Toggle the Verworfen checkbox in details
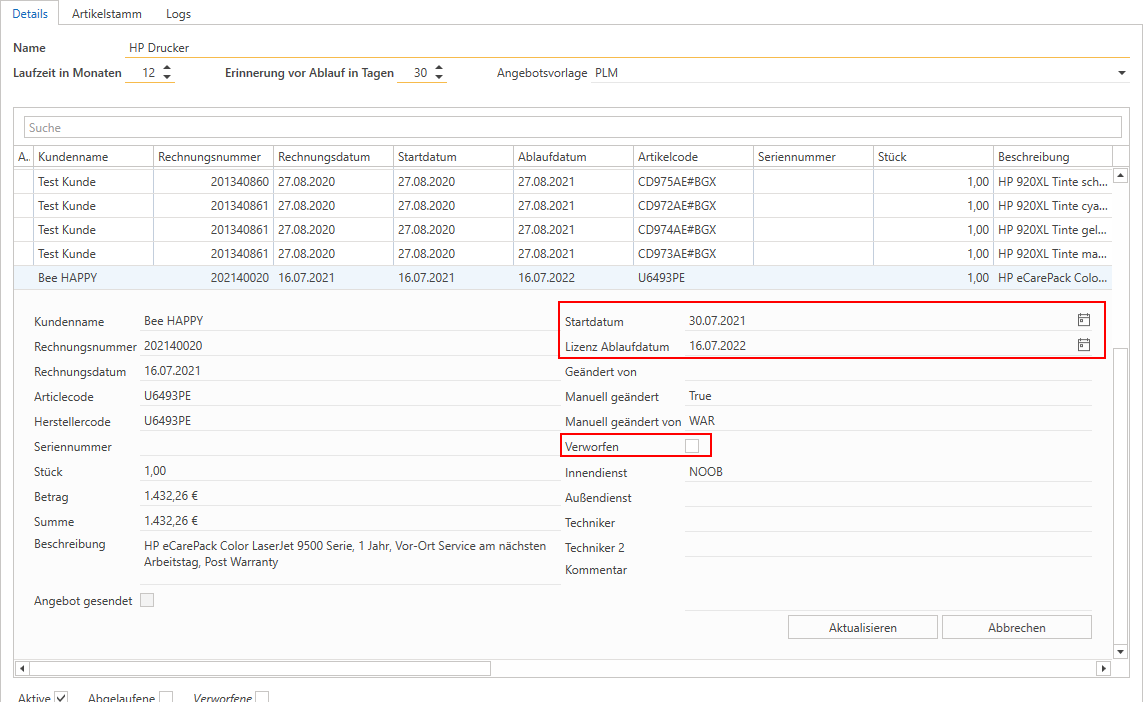Viewport: 1147px width, 702px height. tap(692, 446)
